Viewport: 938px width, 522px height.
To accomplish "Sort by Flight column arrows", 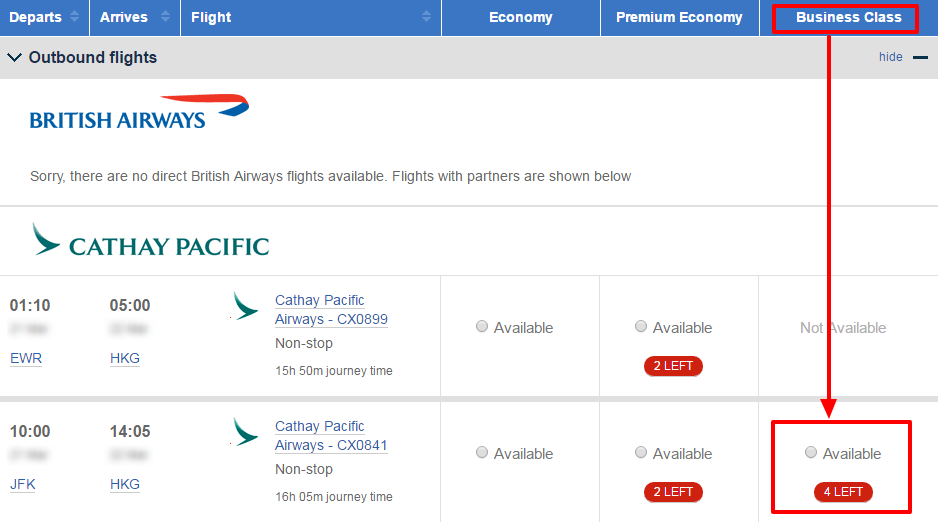I will (x=426, y=17).
